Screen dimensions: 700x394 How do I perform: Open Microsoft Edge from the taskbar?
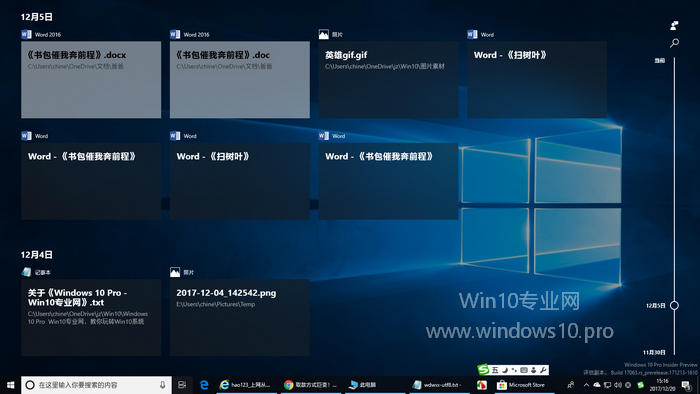tap(204, 385)
